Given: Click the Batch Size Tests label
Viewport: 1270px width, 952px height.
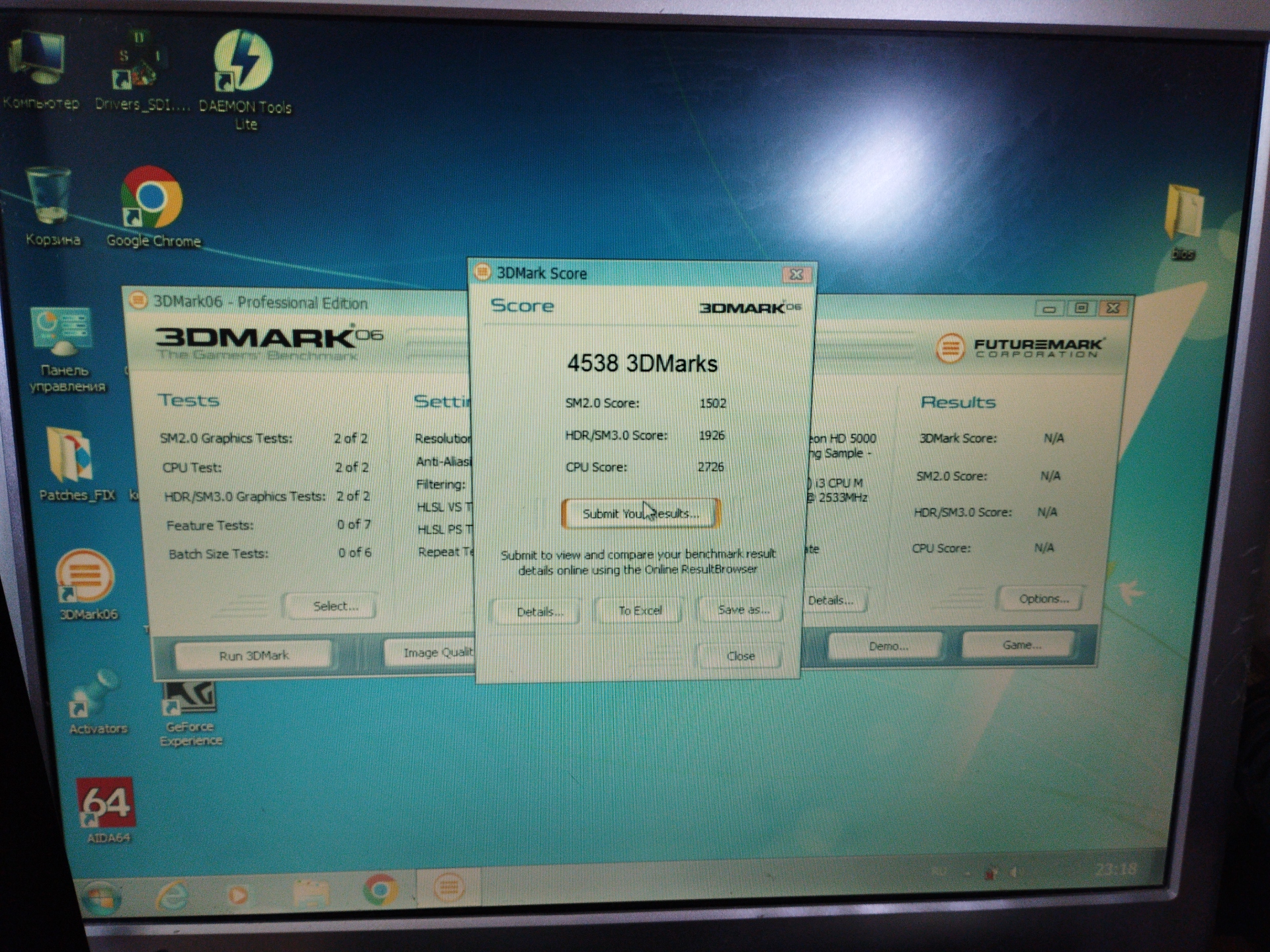Looking at the screenshot, I should pos(218,554).
